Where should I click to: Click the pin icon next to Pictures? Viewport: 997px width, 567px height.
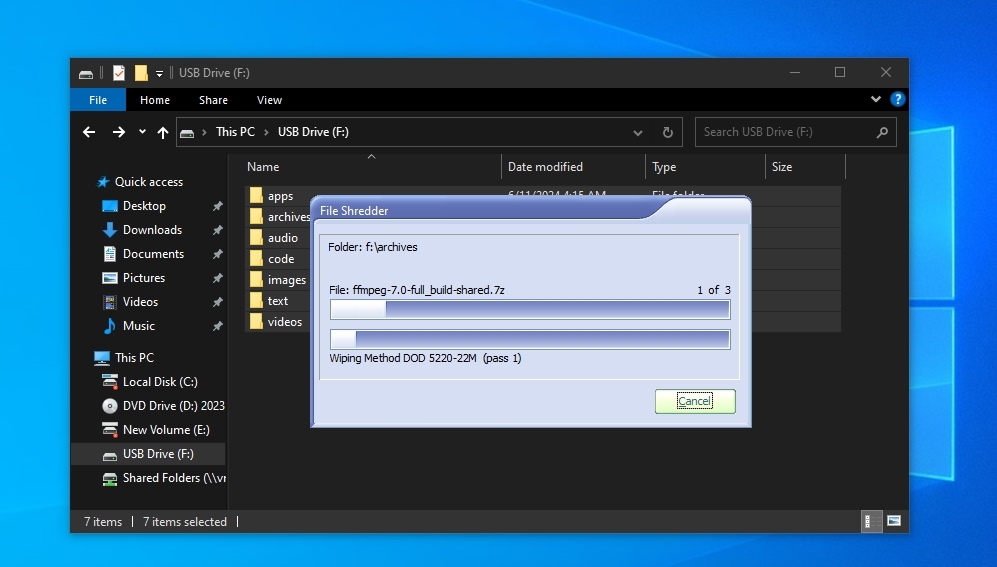(217, 278)
